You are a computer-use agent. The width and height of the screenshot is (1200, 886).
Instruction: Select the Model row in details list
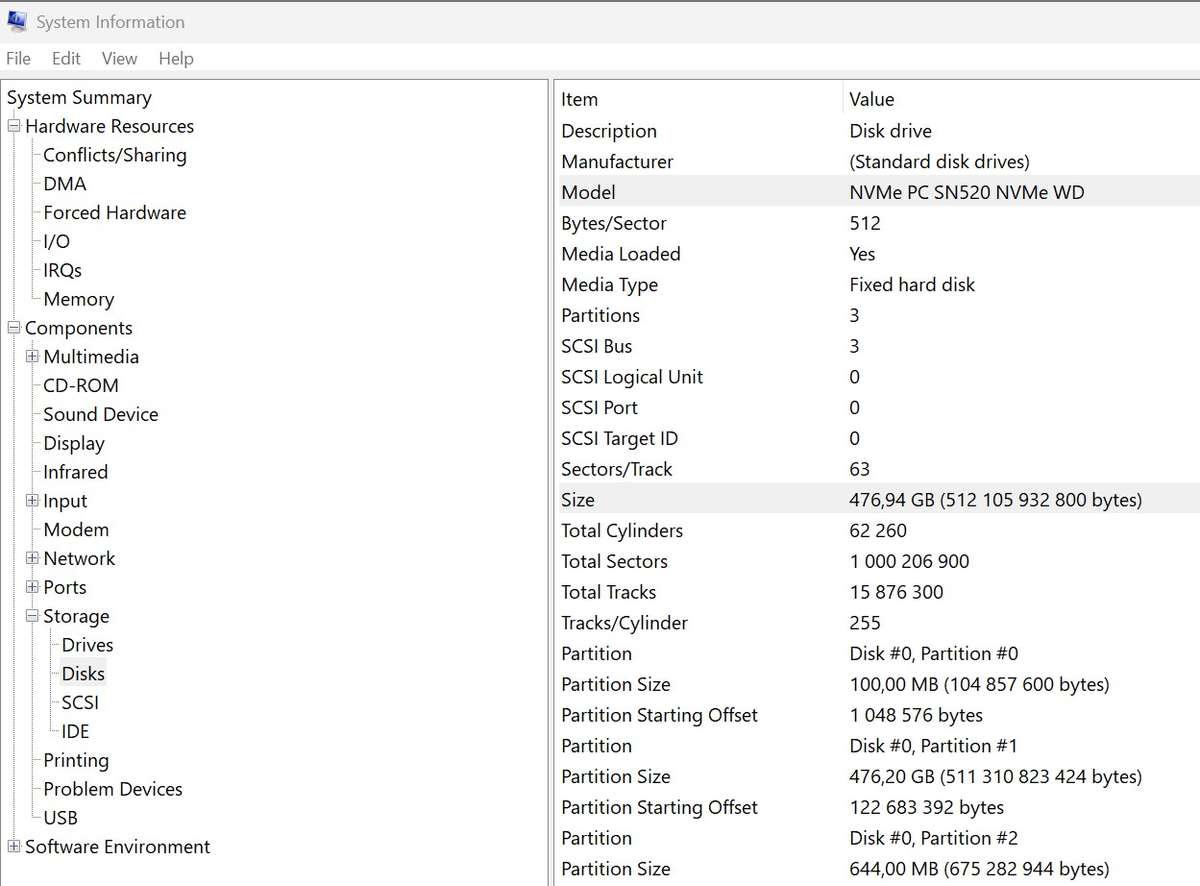click(x=588, y=192)
